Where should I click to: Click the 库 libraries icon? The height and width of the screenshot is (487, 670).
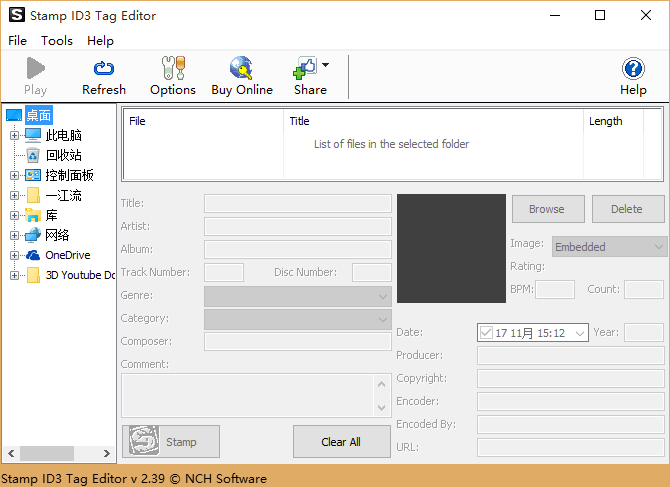pyautogui.click(x=33, y=215)
